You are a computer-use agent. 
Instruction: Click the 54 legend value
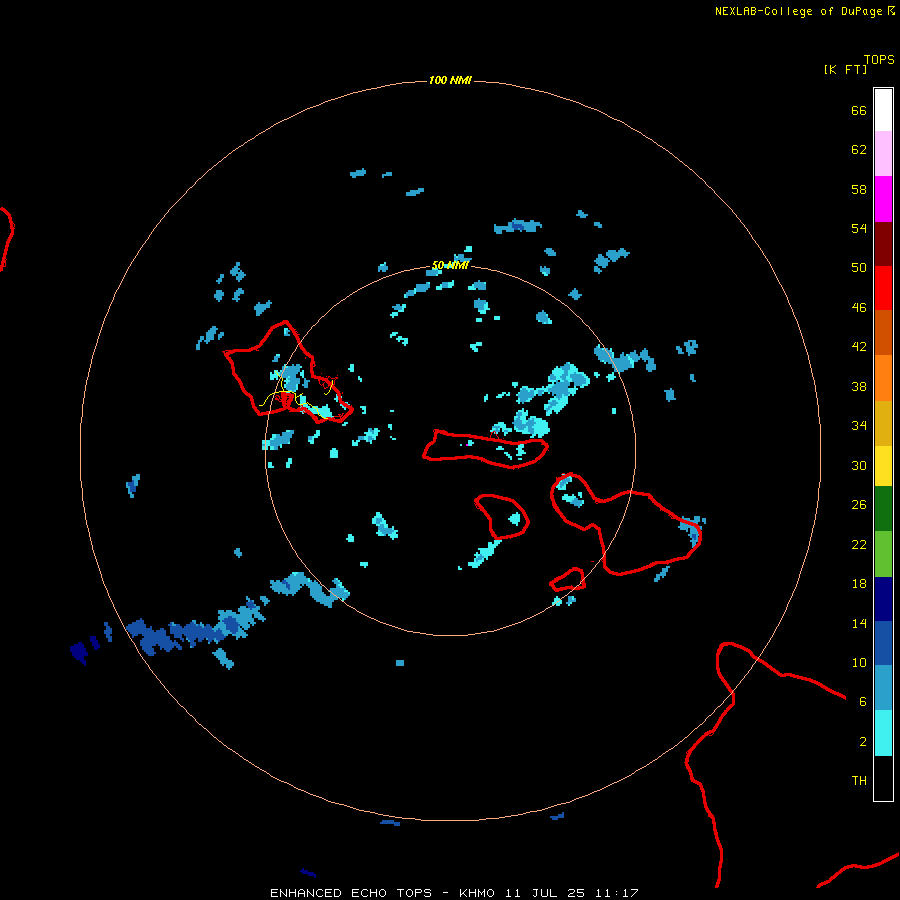859,228
